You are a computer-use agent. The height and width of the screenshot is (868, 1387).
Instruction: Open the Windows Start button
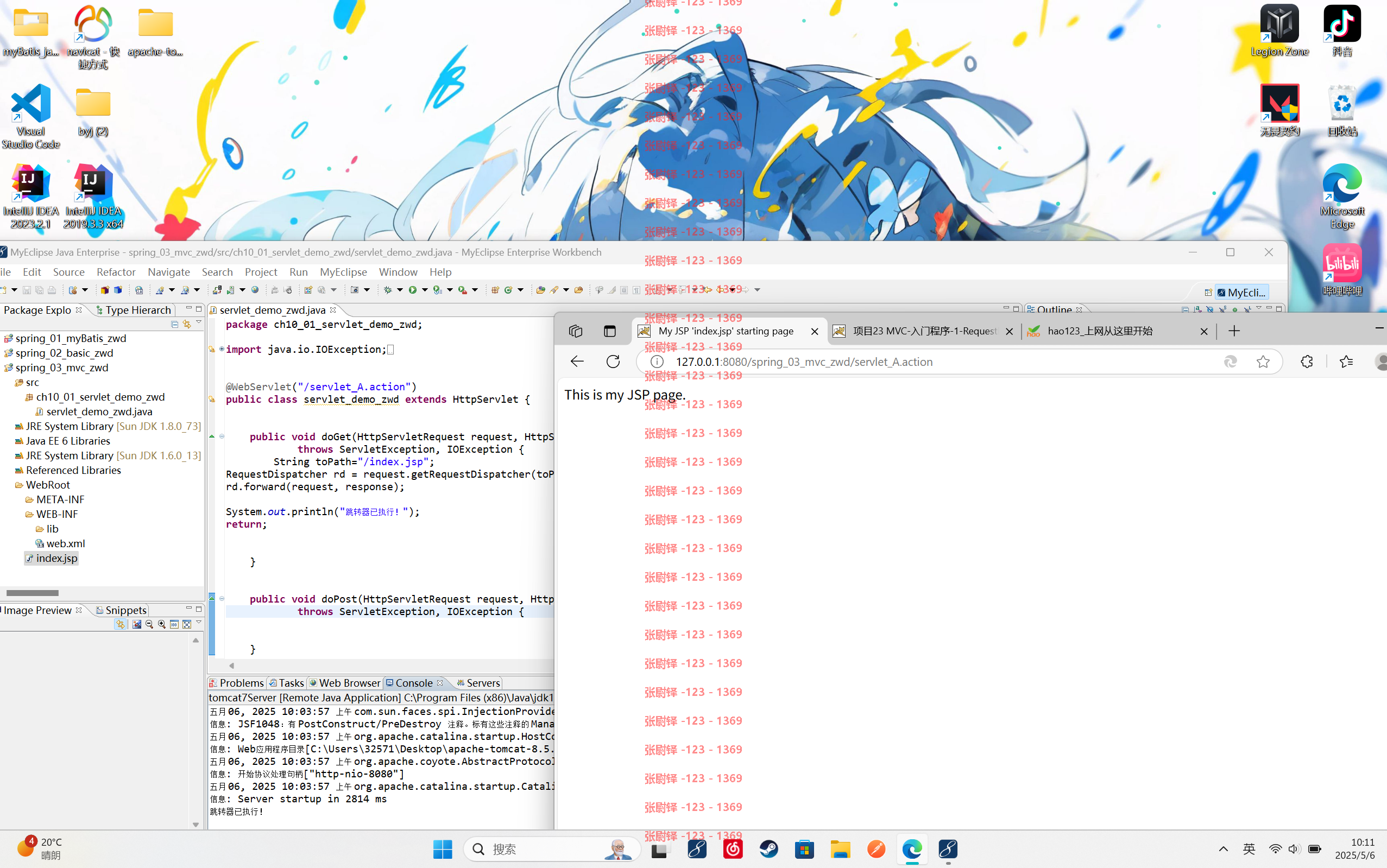442,849
